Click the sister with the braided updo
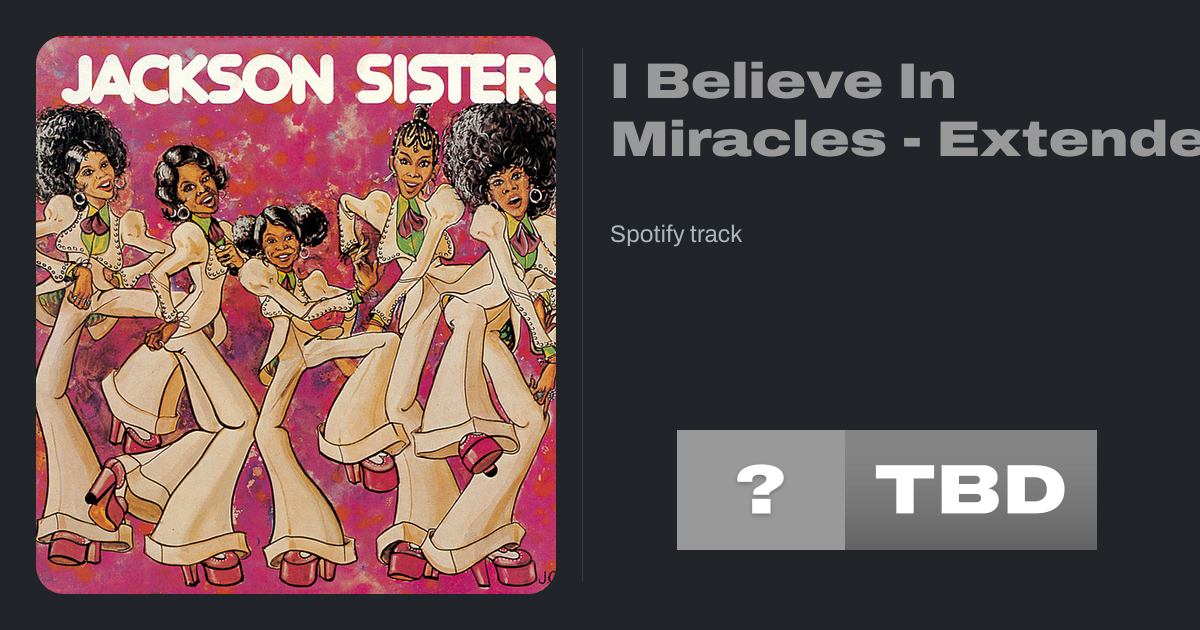This screenshot has width=1200, height=630. coord(416,160)
